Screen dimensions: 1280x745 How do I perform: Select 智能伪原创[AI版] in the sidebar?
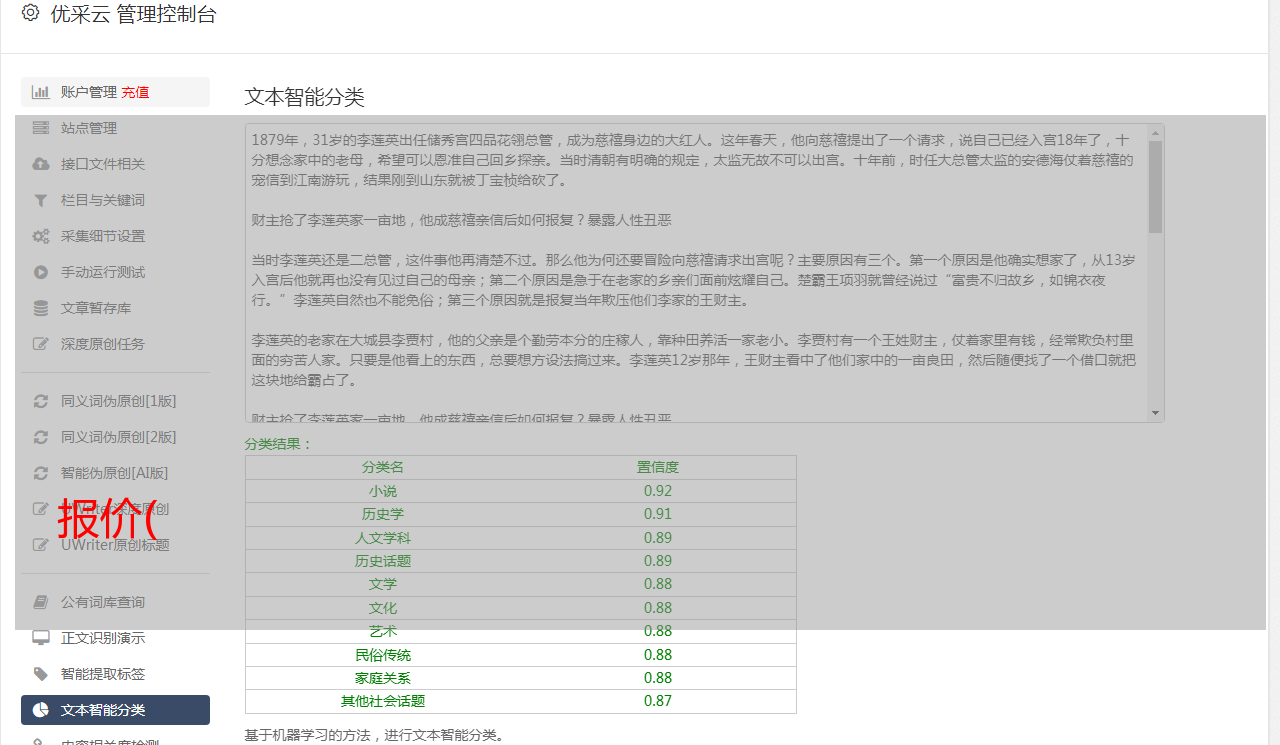point(114,473)
